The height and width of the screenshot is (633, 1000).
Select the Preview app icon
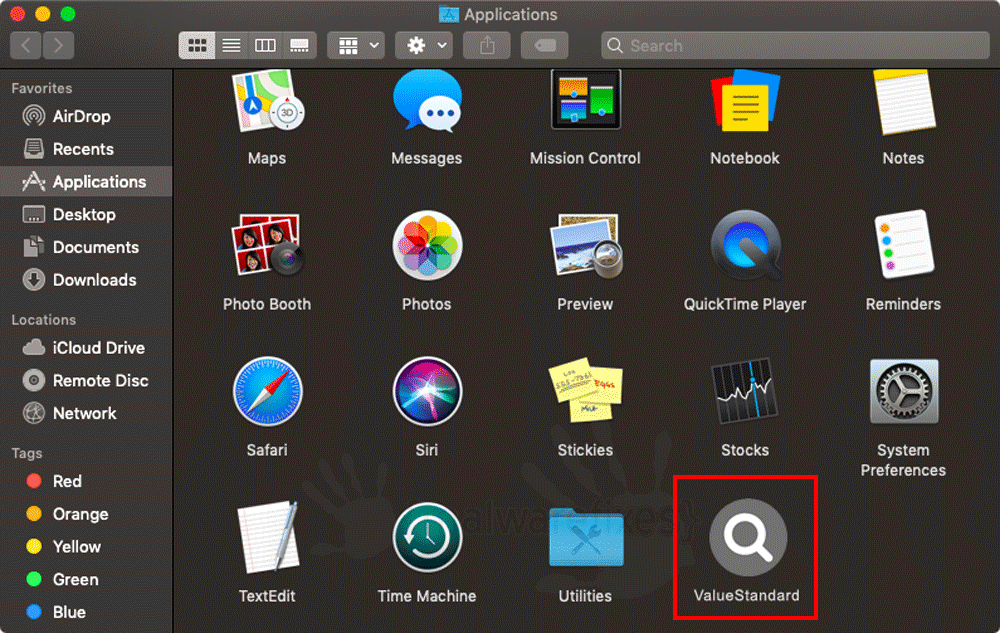pyautogui.click(x=585, y=245)
